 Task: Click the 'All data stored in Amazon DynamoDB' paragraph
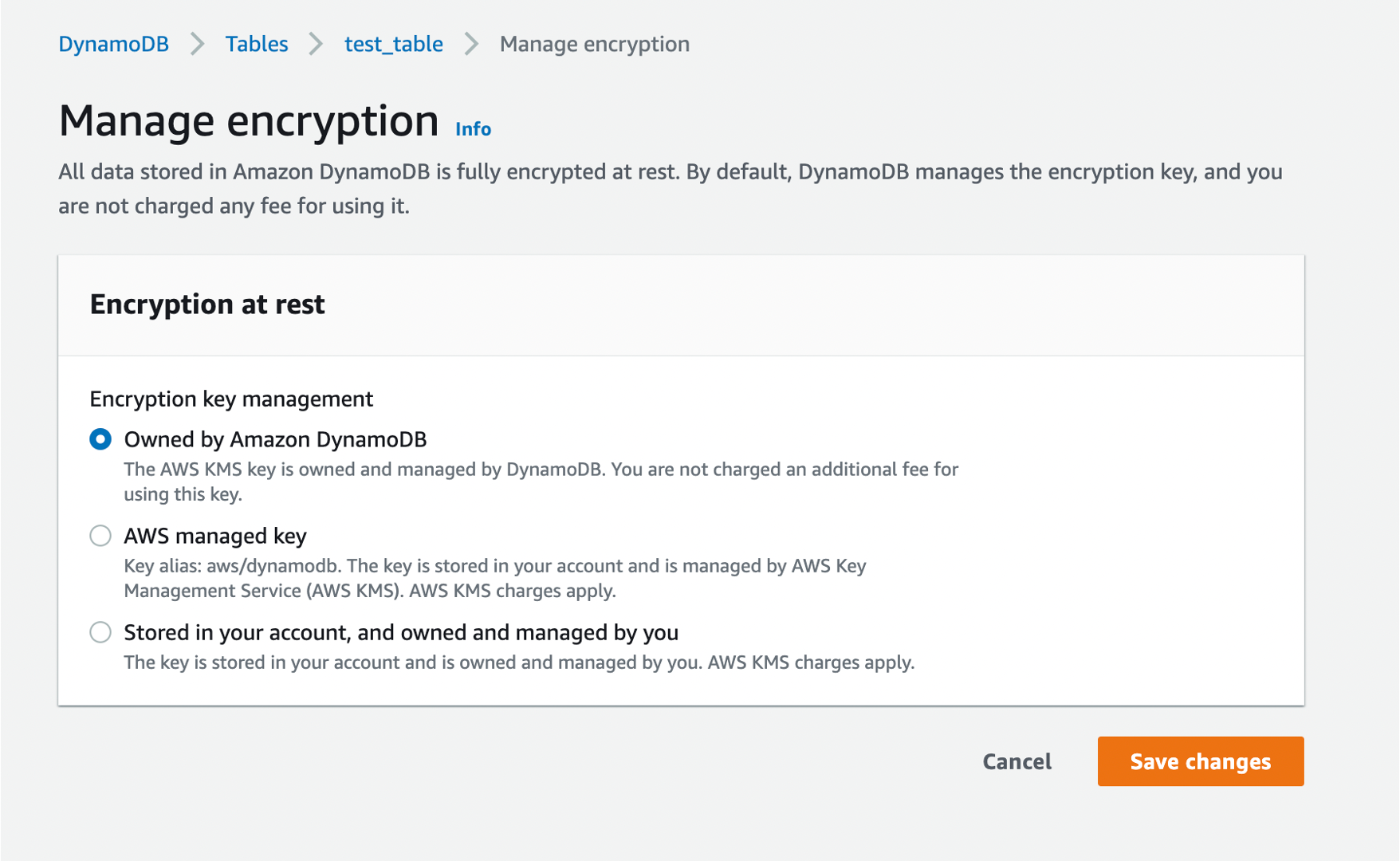pos(671,189)
